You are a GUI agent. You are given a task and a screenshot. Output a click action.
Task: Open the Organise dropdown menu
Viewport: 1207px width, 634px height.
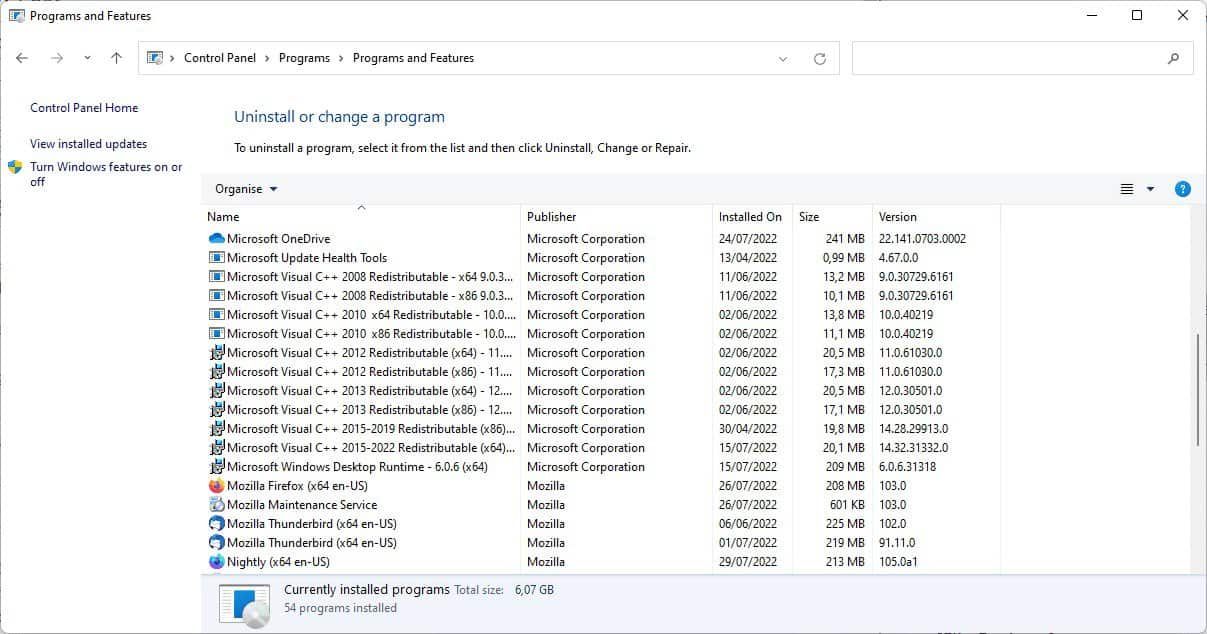246,189
